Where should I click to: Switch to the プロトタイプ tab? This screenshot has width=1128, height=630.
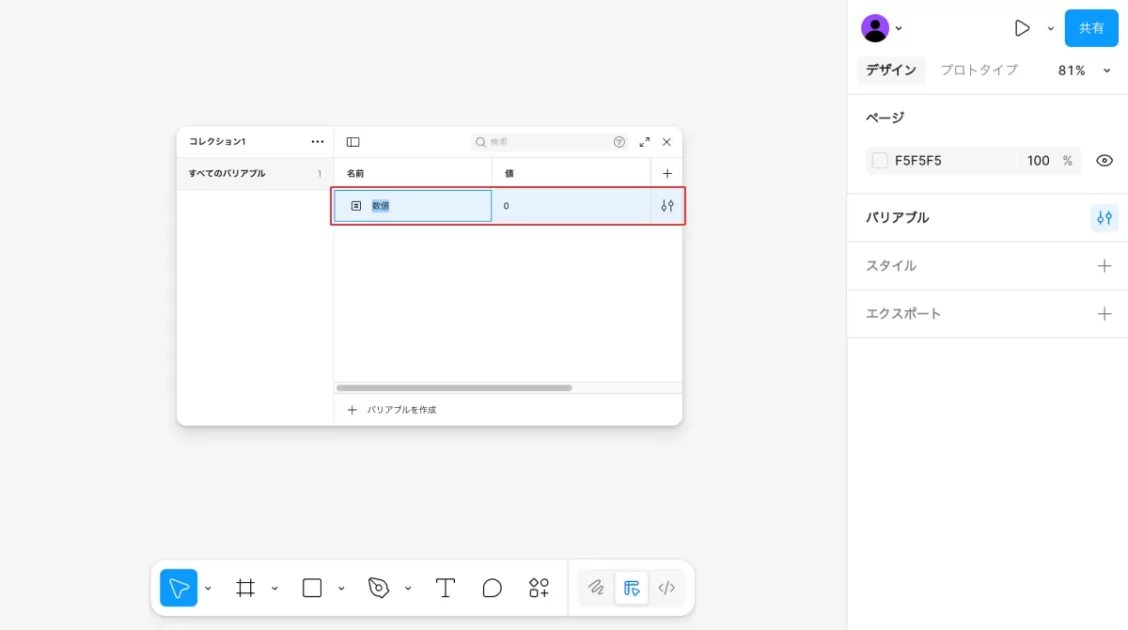click(x=978, y=70)
